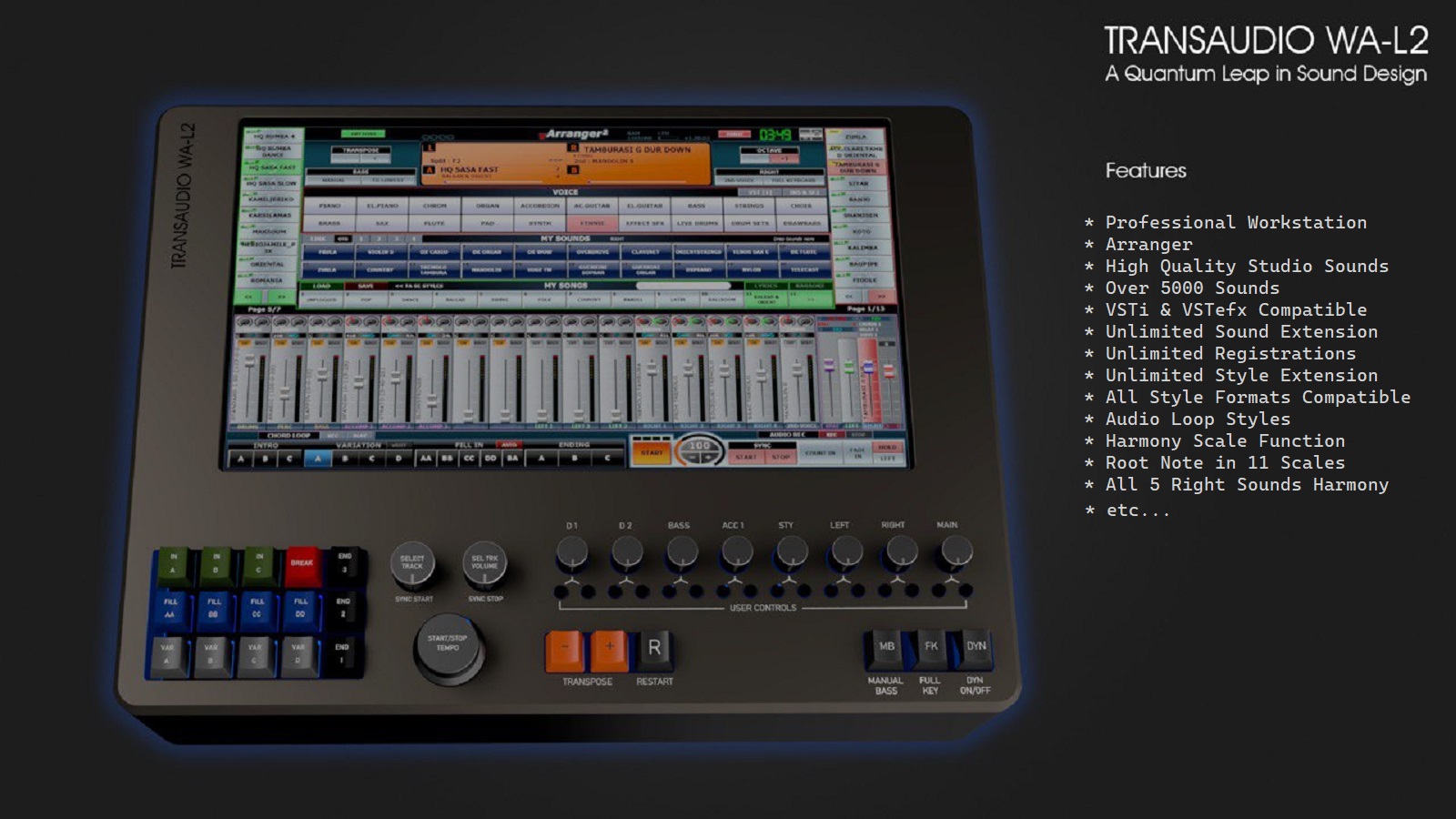This screenshot has height=819, width=1456.
Task: Click the large START/STOP TEMPO knob
Action: pyautogui.click(x=448, y=647)
